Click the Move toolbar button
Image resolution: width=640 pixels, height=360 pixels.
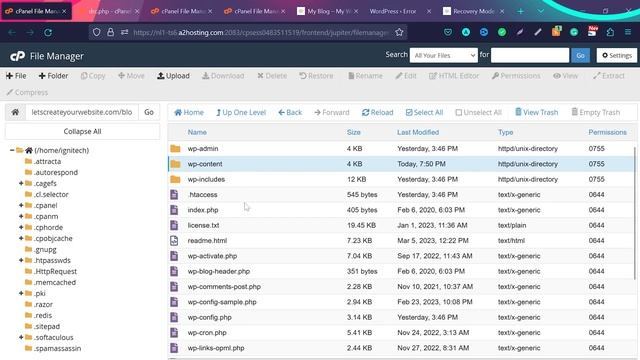click(131, 76)
